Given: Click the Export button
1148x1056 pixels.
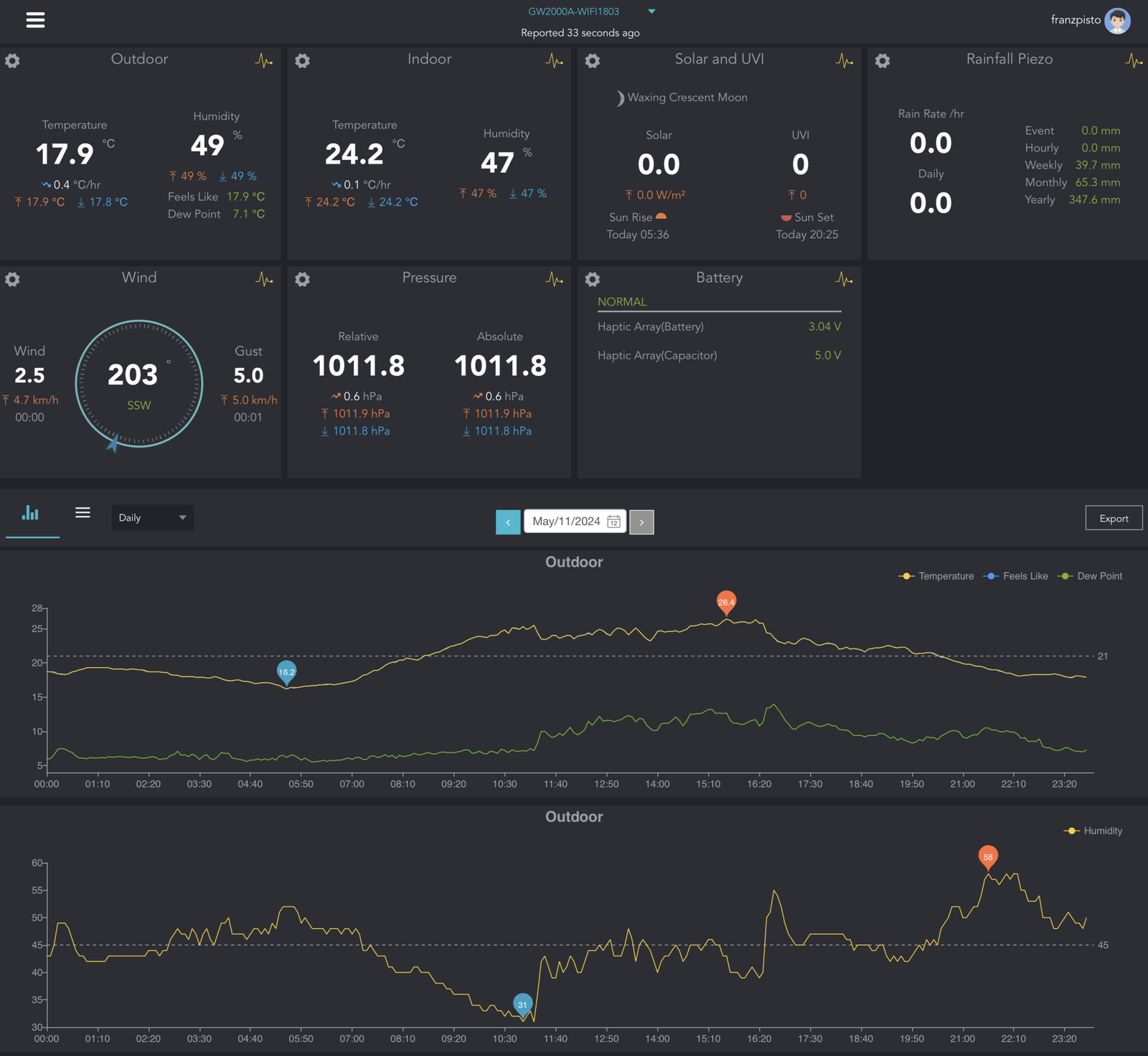Looking at the screenshot, I should (x=1113, y=519).
